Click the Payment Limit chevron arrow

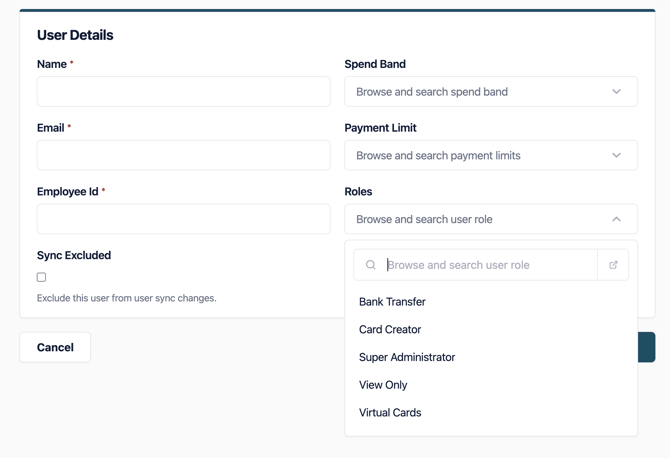tap(616, 156)
